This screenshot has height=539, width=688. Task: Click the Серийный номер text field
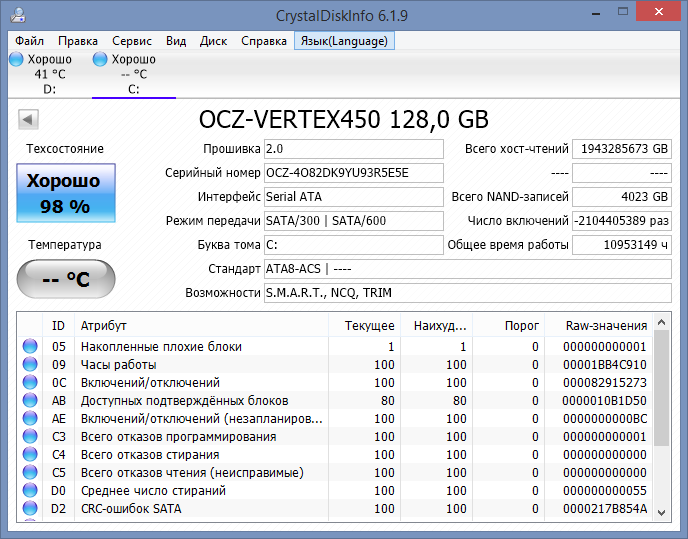(x=353, y=172)
